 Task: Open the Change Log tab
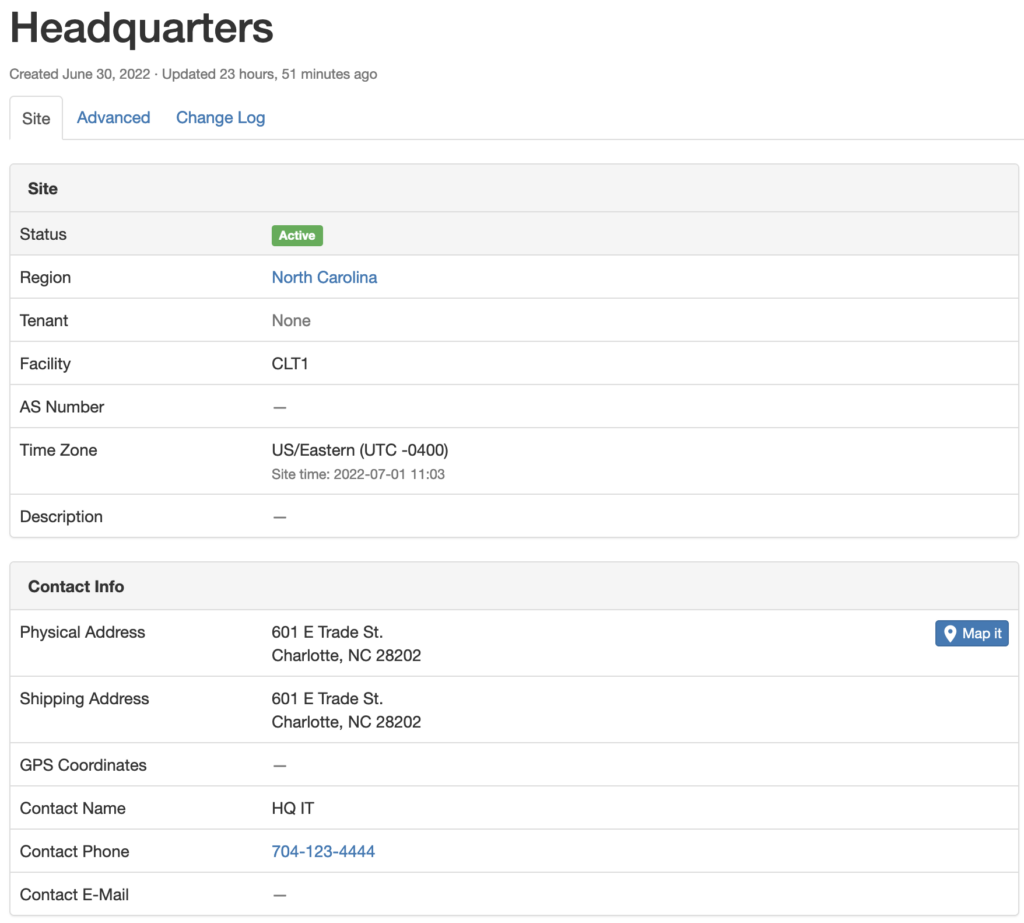[221, 118]
